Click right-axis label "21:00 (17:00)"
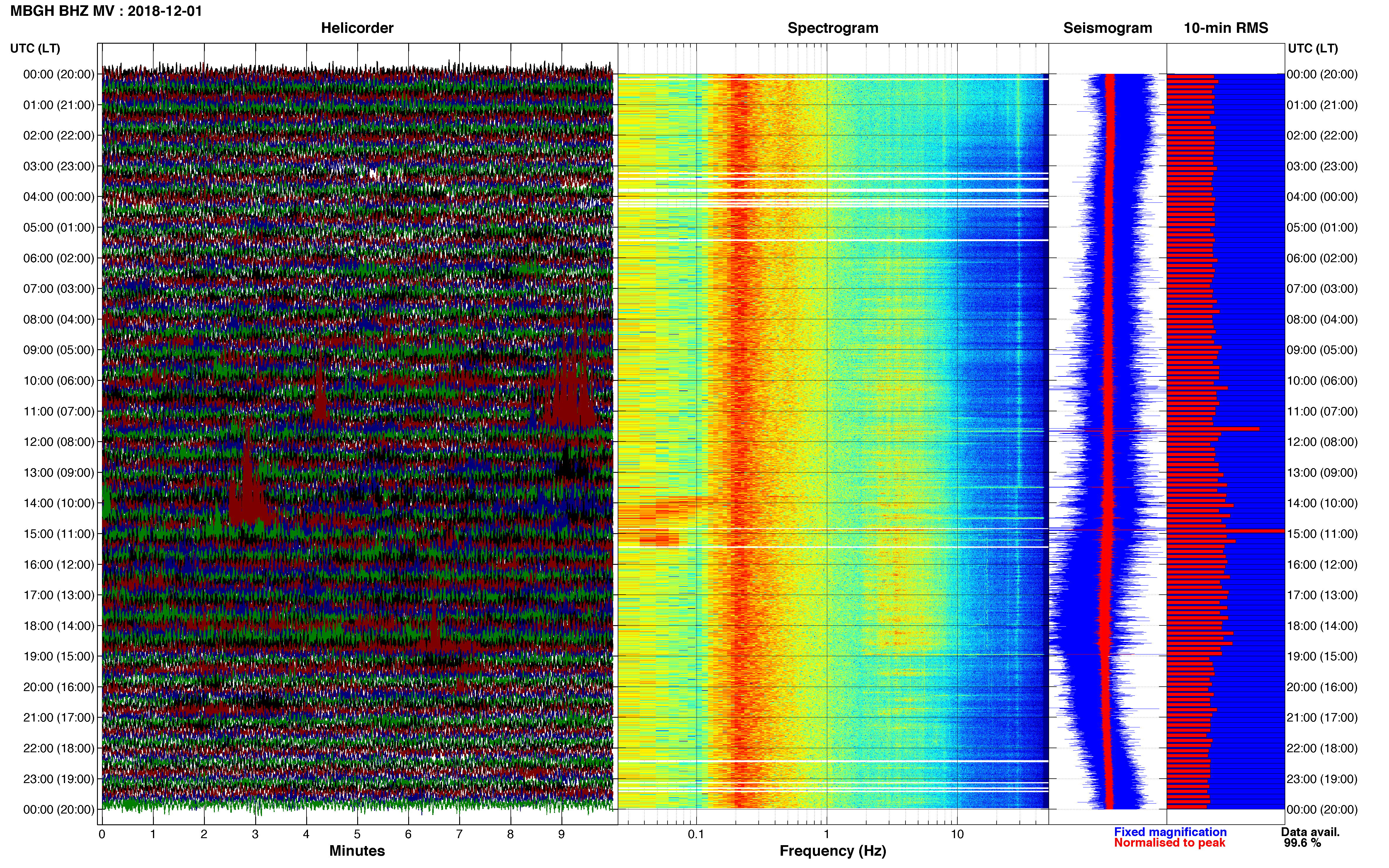Screen dimensions: 1389x868 (1322, 718)
